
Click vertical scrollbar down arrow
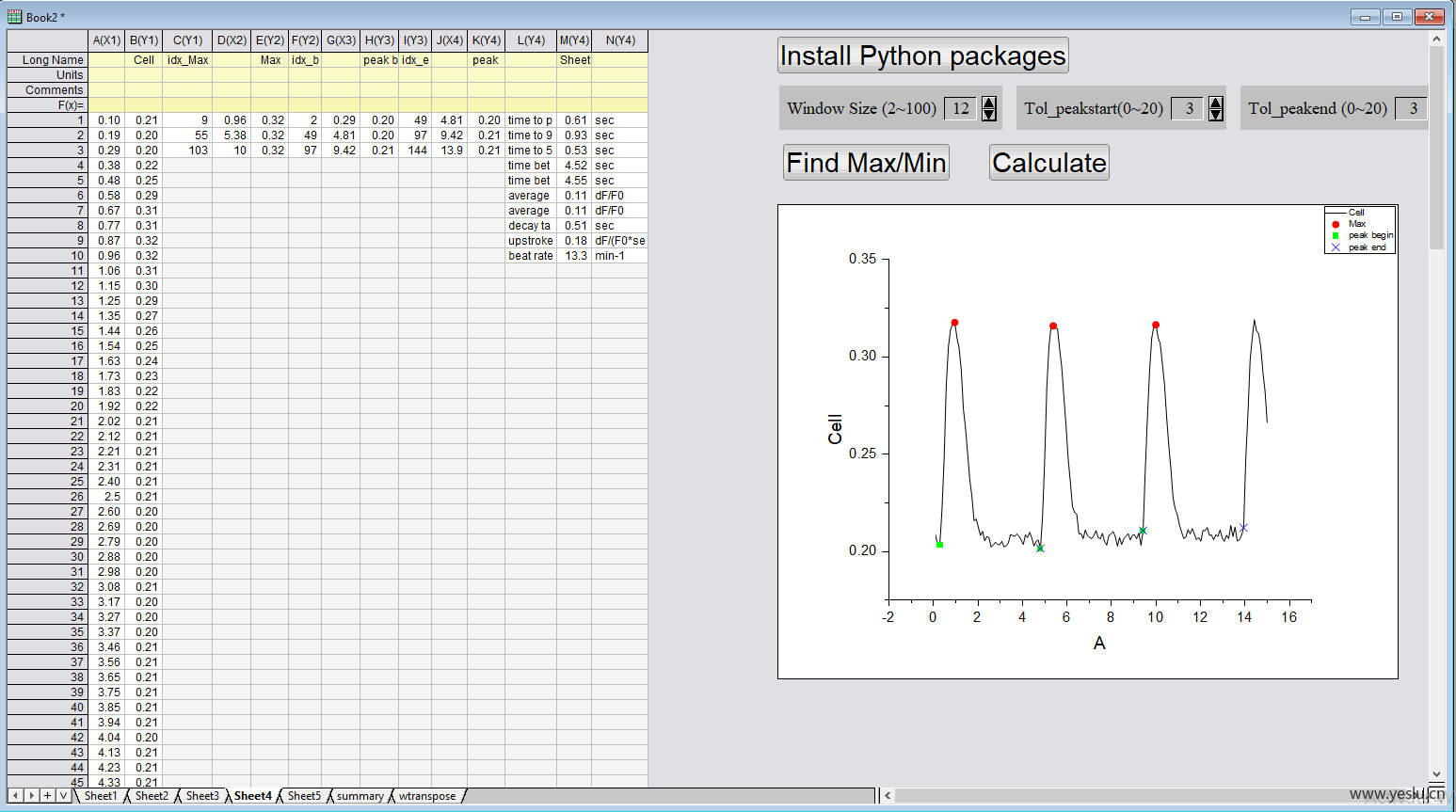point(1436,774)
